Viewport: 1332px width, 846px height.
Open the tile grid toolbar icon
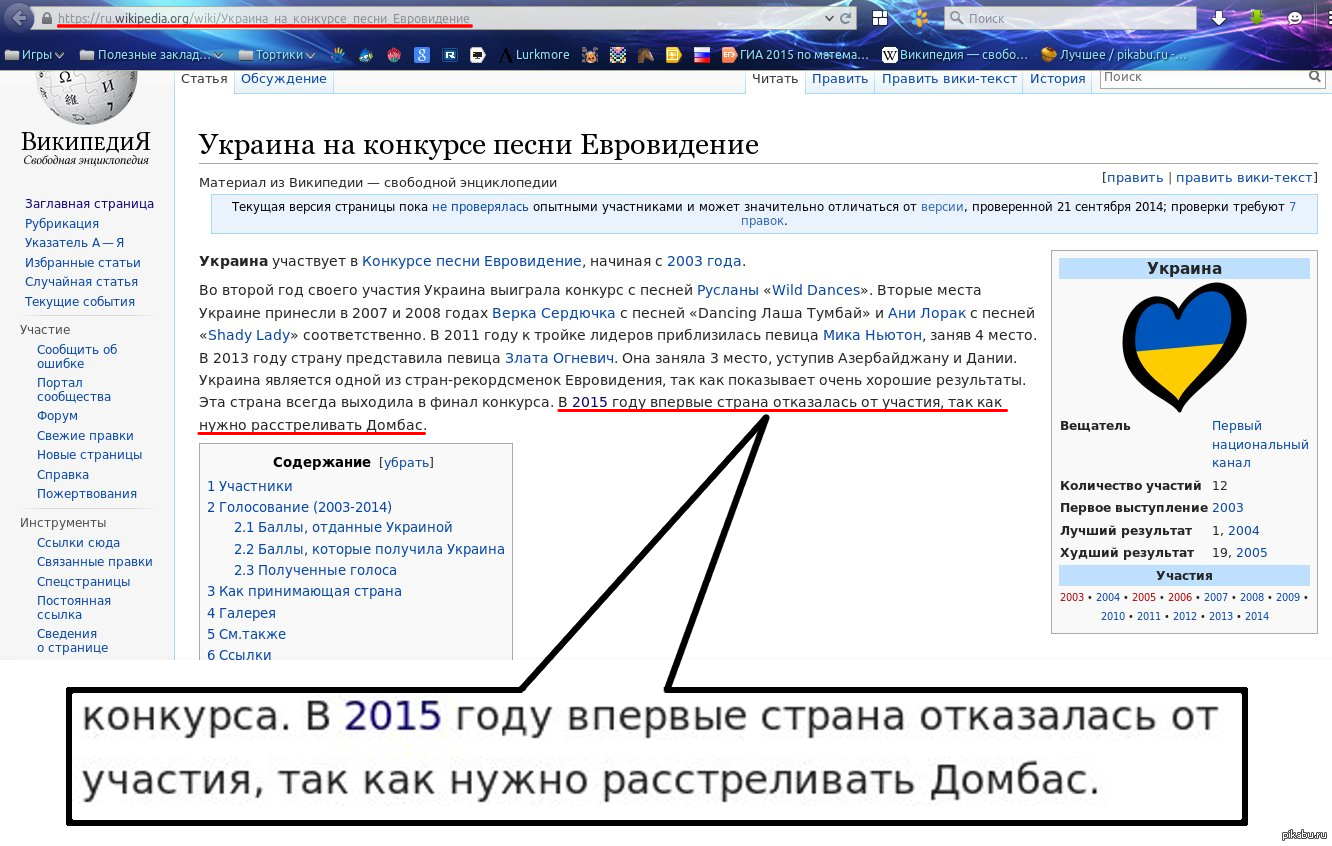879,18
